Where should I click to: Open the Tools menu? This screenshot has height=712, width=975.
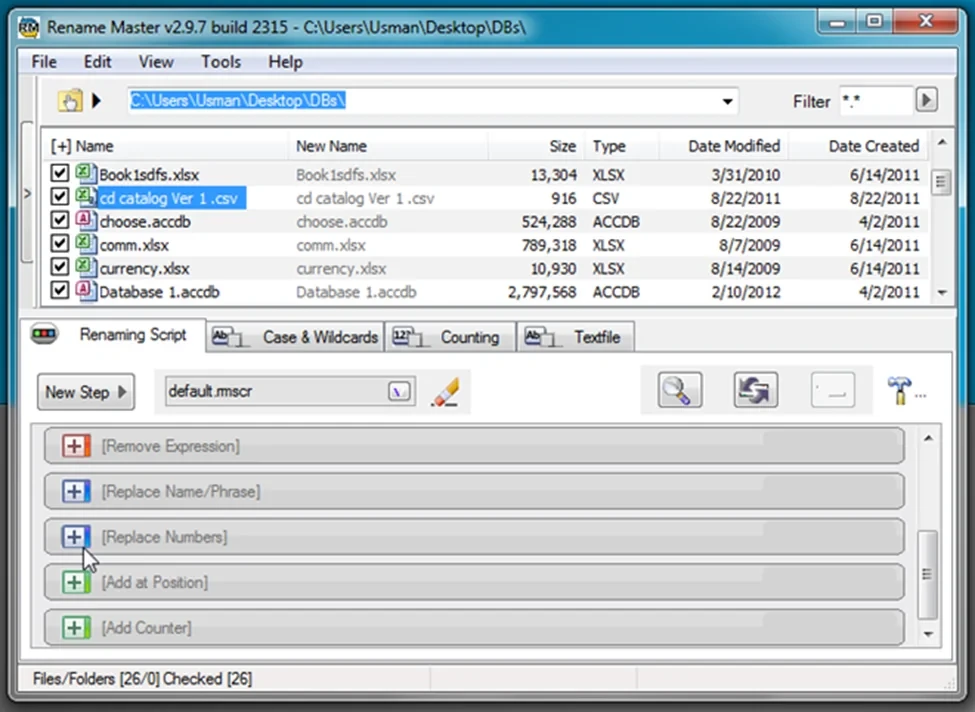pyautogui.click(x=220, y=62)
